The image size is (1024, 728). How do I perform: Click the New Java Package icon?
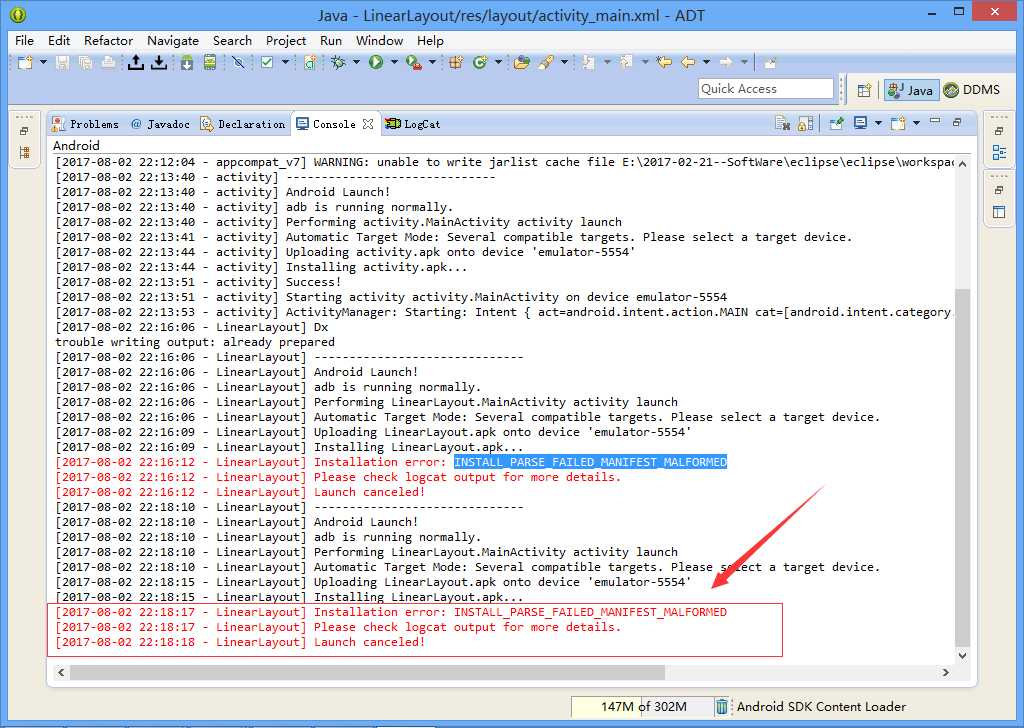tap(456, 63)
